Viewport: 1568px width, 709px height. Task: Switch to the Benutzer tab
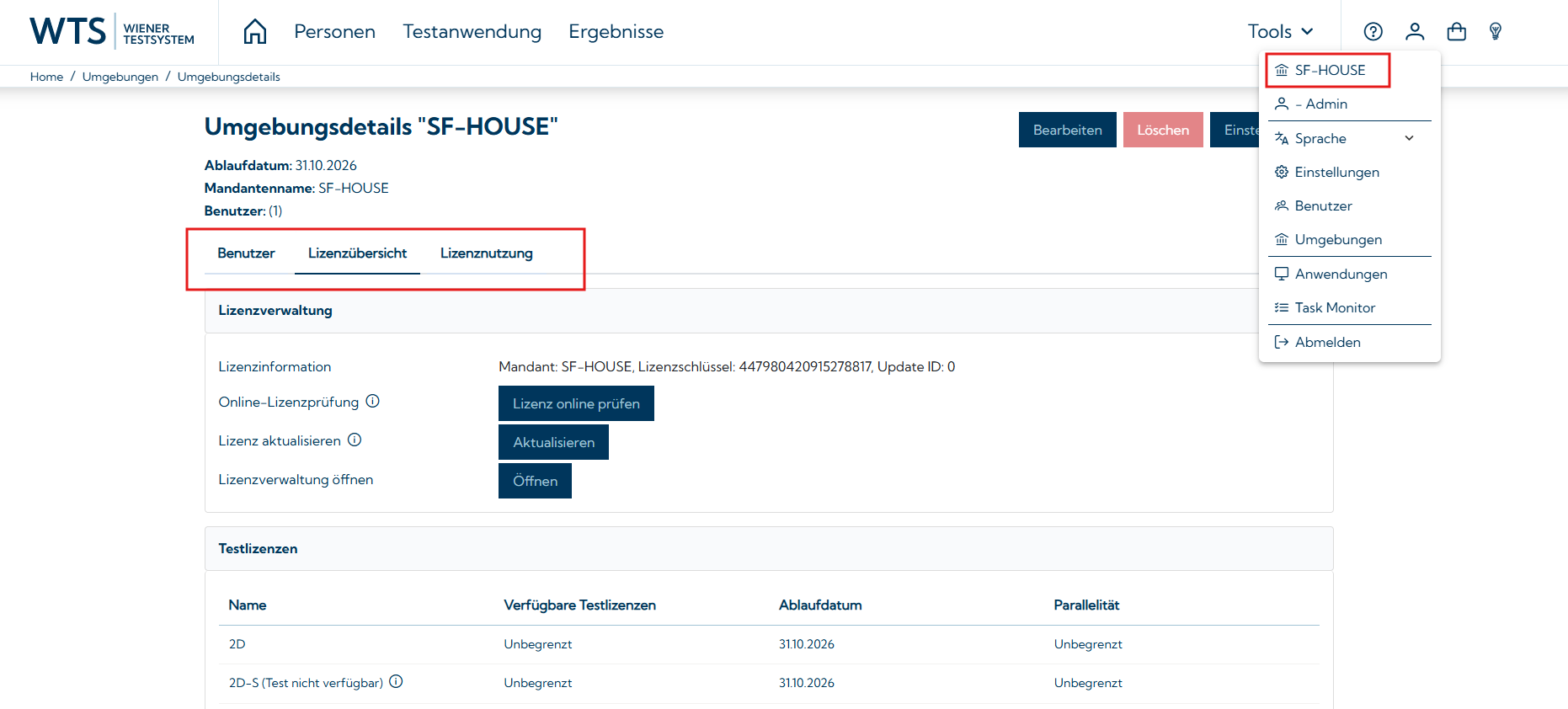pos(246,253)
